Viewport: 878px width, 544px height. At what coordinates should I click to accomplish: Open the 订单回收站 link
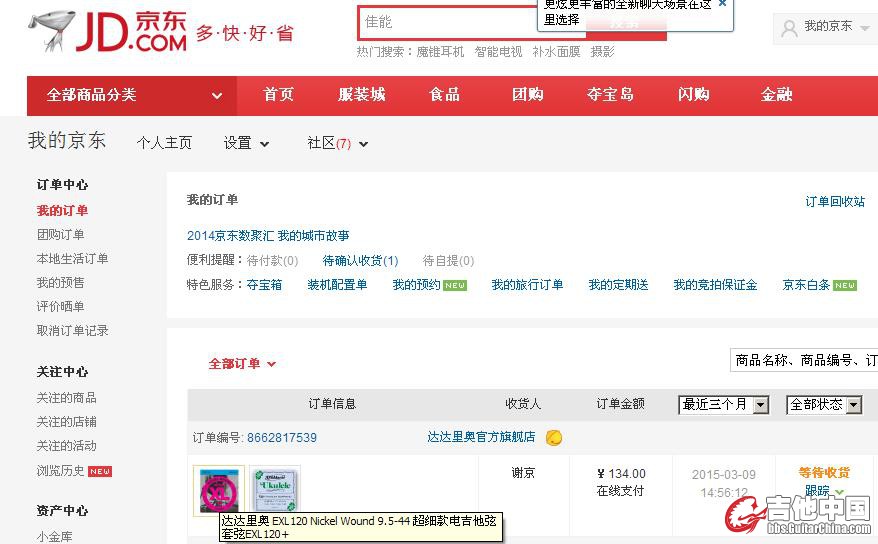[835, 202]
